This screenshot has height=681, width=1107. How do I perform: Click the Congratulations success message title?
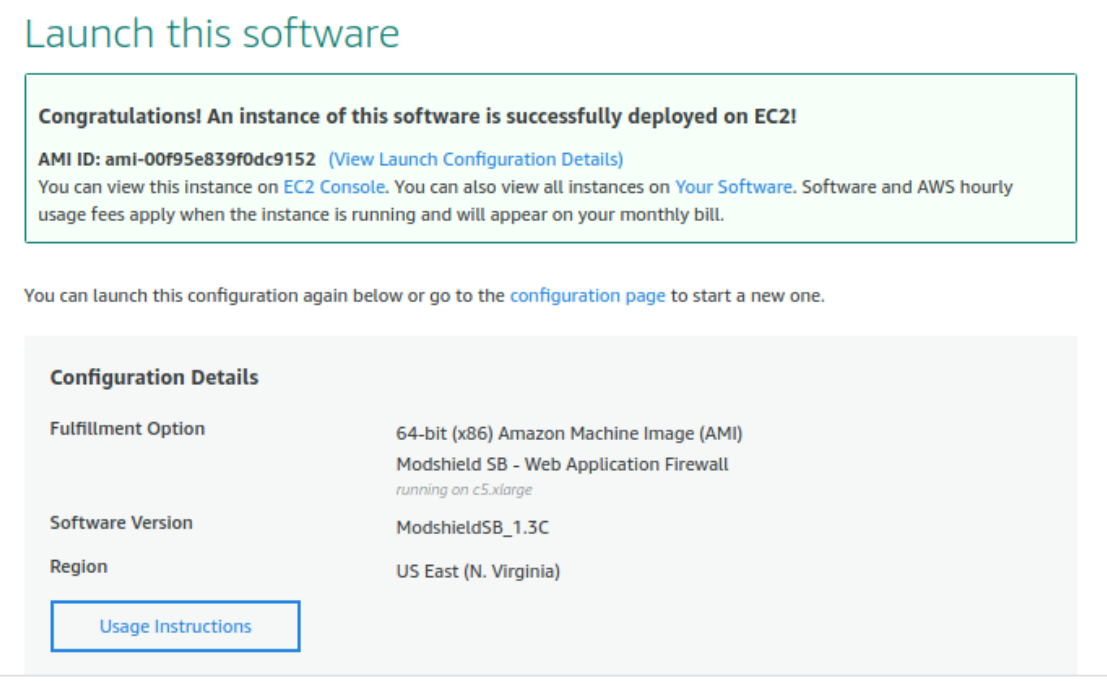click(417, 116)
